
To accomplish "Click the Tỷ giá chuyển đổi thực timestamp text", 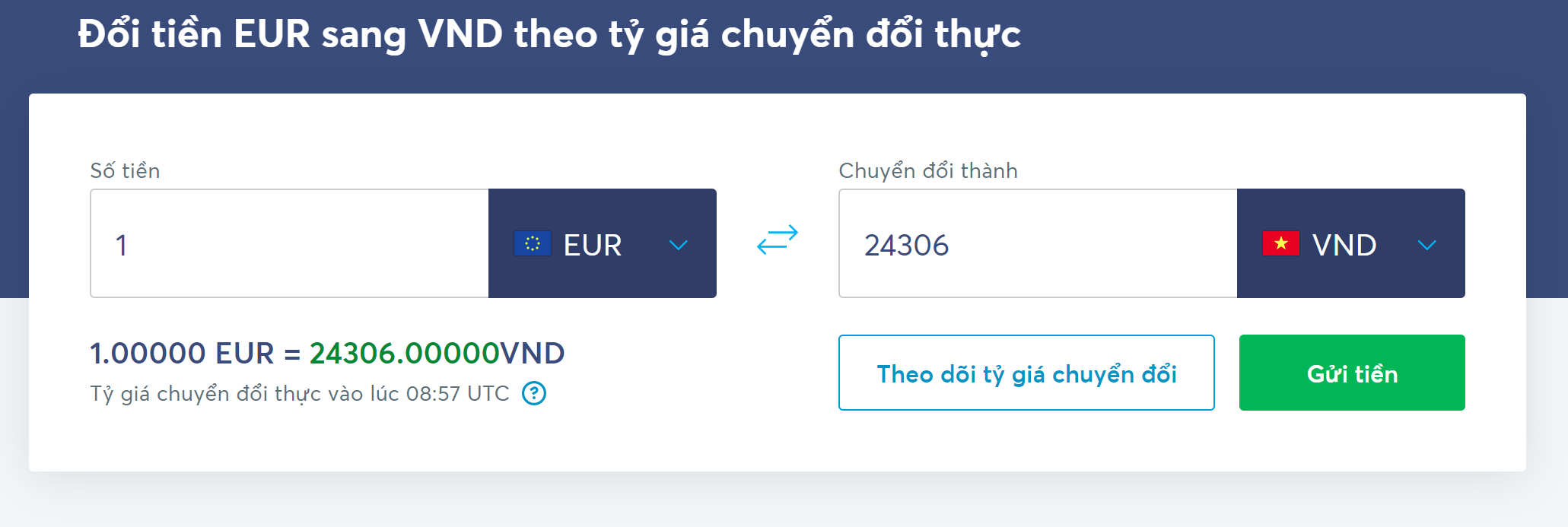I will [297, 394].
